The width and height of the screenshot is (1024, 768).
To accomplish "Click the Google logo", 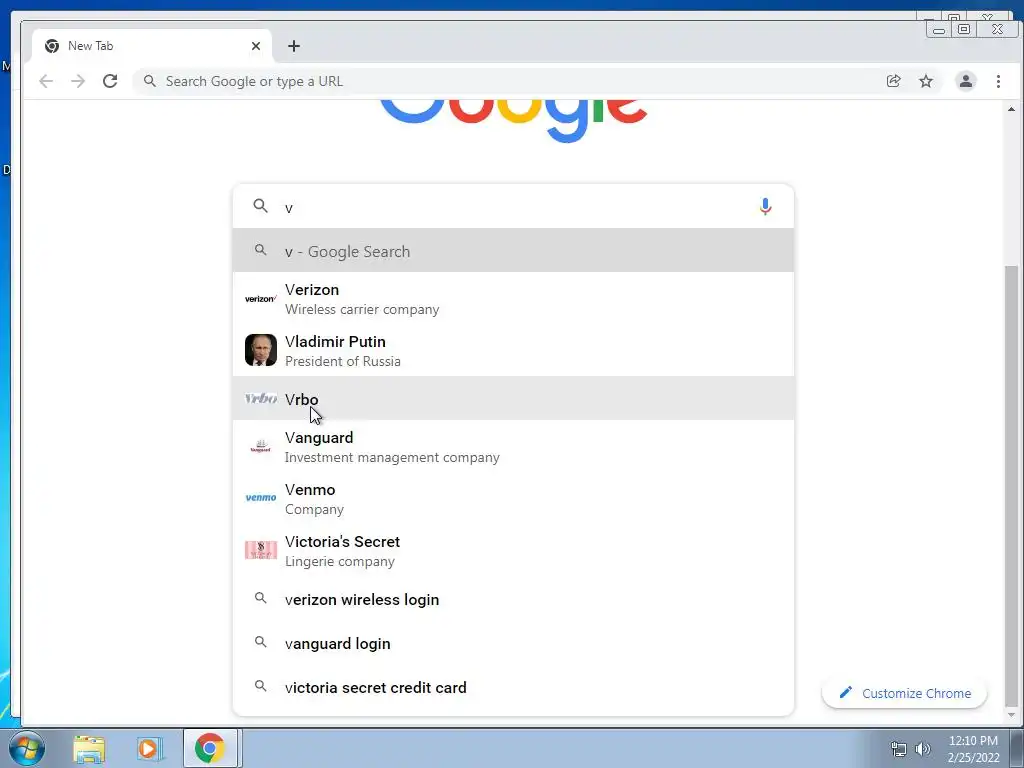I will [513, 121].
